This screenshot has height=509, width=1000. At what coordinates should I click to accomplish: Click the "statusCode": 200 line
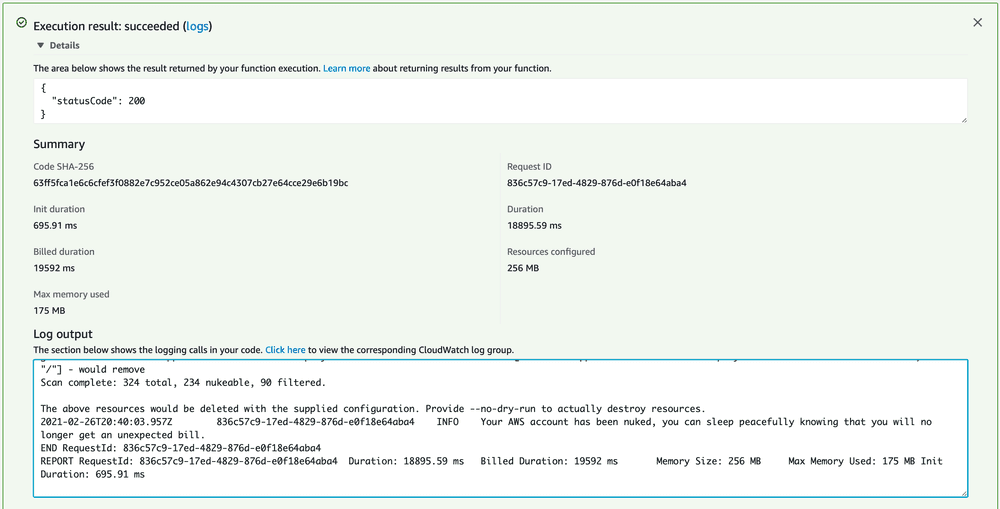pyautogui.click(x=99, y=101)
